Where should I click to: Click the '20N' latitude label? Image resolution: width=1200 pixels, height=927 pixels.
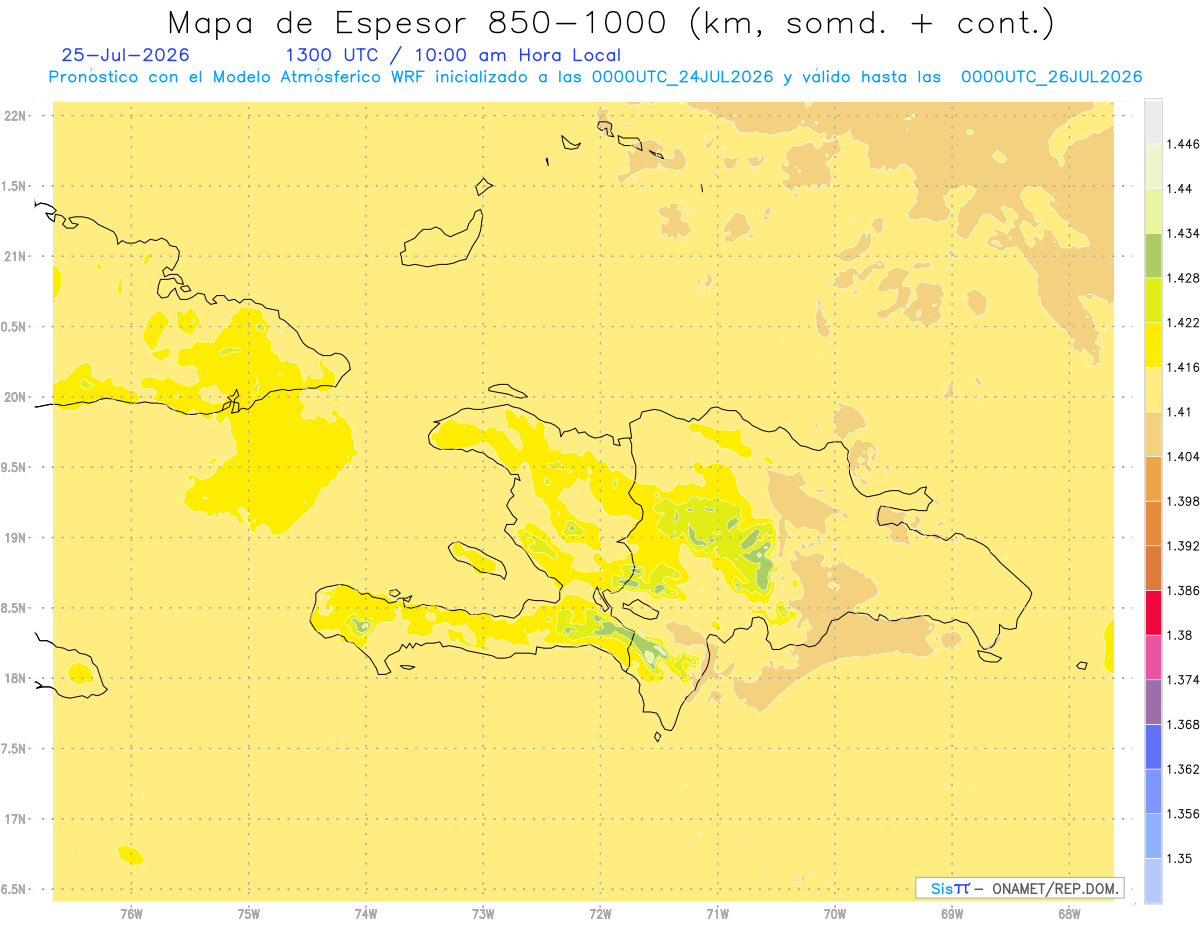point(16,397)
